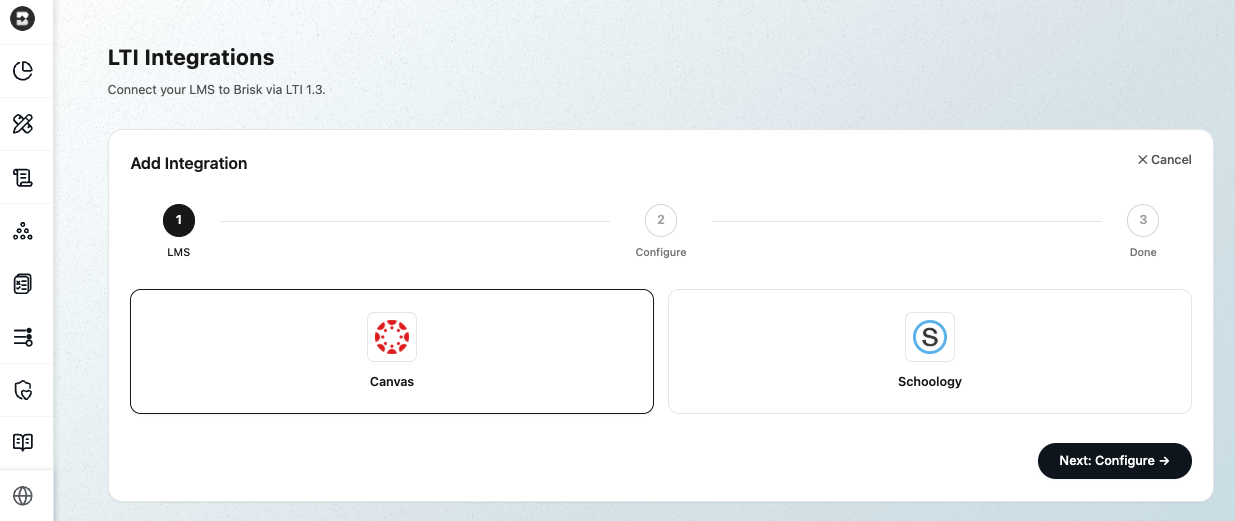The width and height of the screenshot is (1235, 521).
Task: Go to step 3 Done circle
Action: click(x=1143, y=220)
